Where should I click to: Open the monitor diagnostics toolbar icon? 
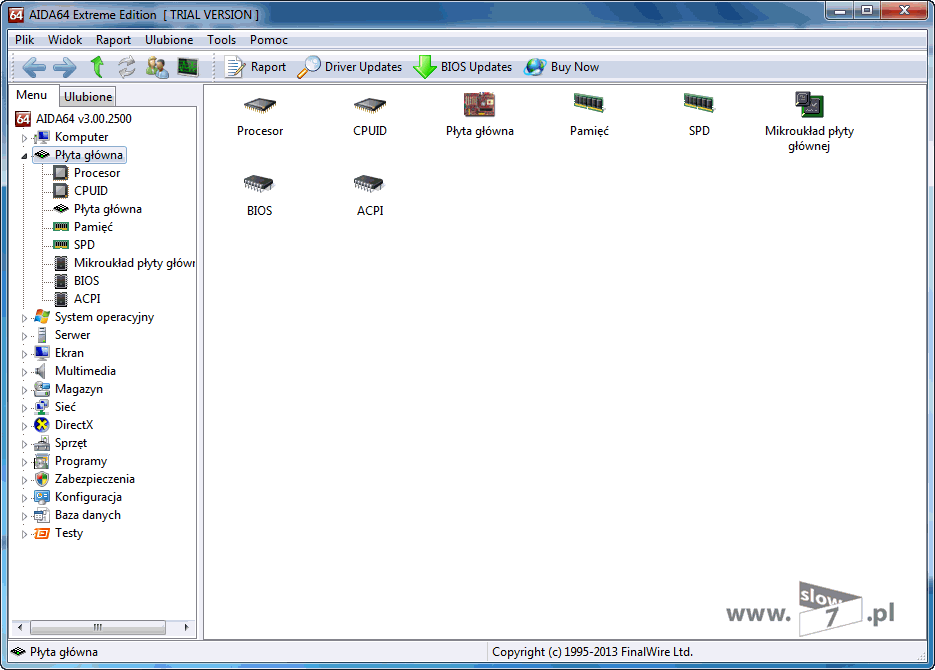coord(188,67)
